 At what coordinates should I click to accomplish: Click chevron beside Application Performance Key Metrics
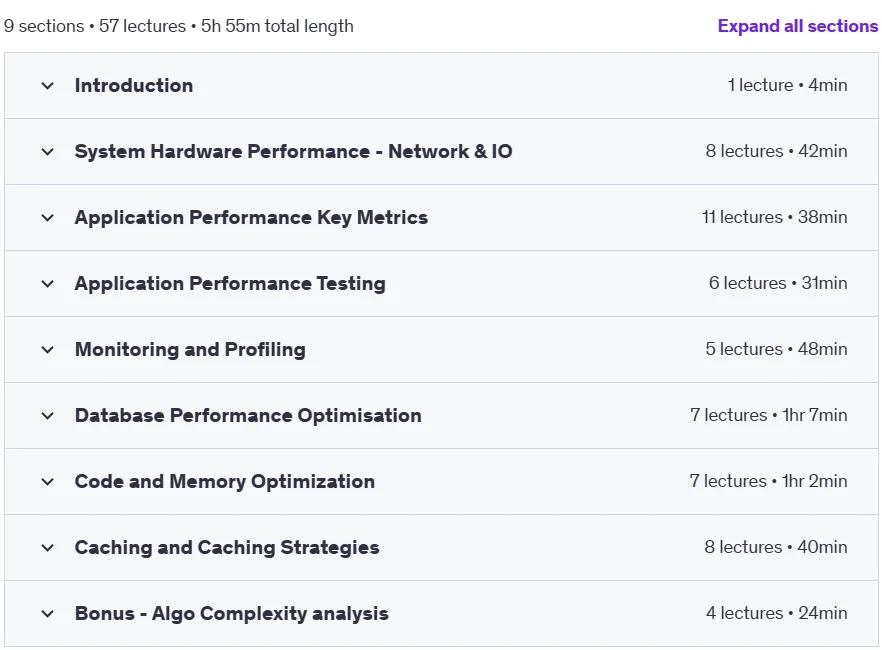[48, 218]
